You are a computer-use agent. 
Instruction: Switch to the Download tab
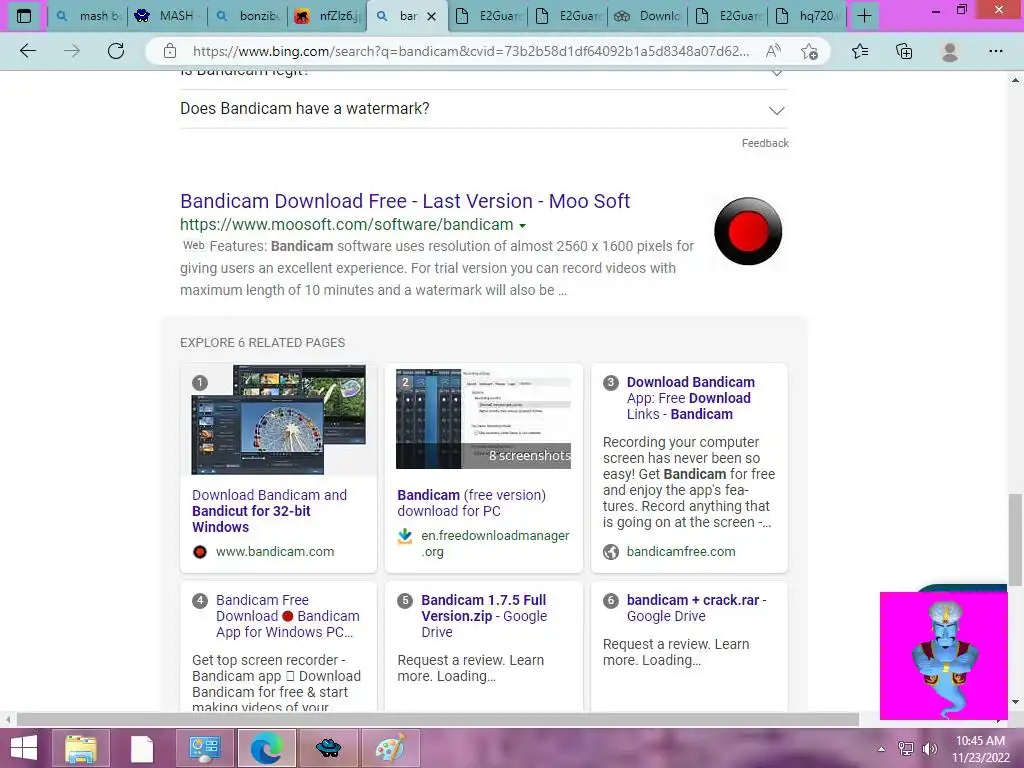[647, 16]
